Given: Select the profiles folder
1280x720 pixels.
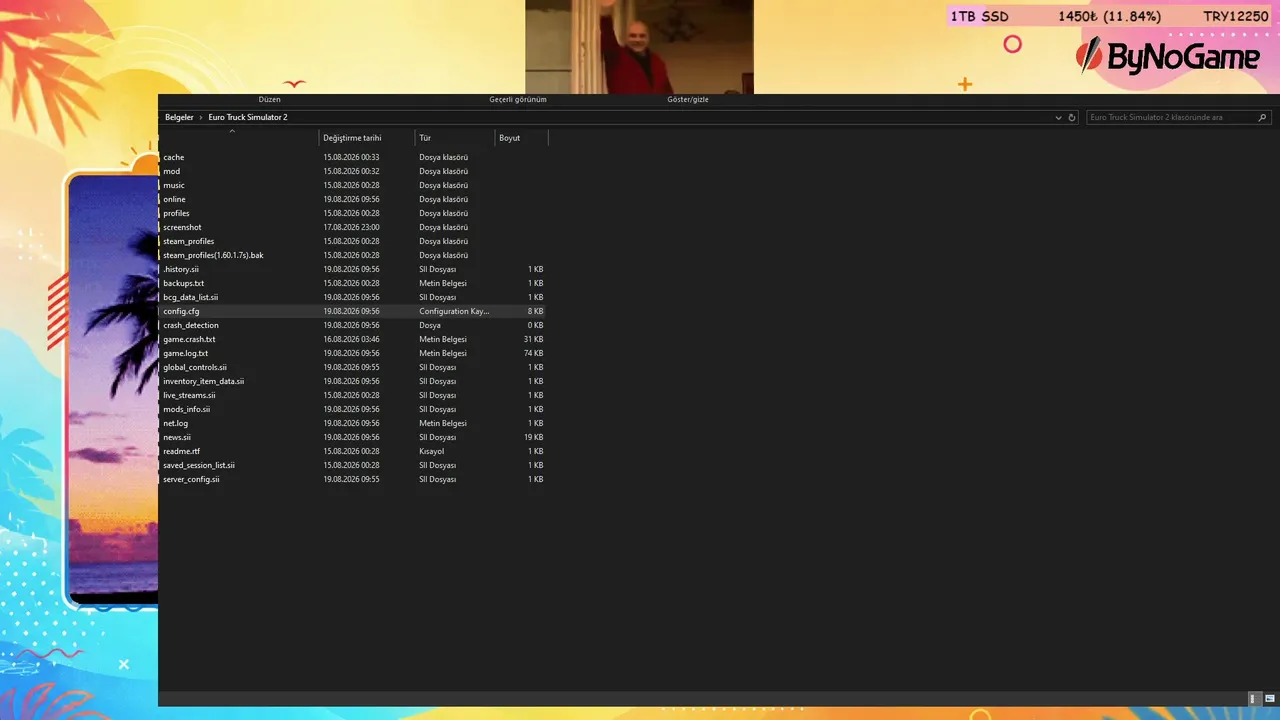Looking at the screenshot, I should (x=176, y=213).
